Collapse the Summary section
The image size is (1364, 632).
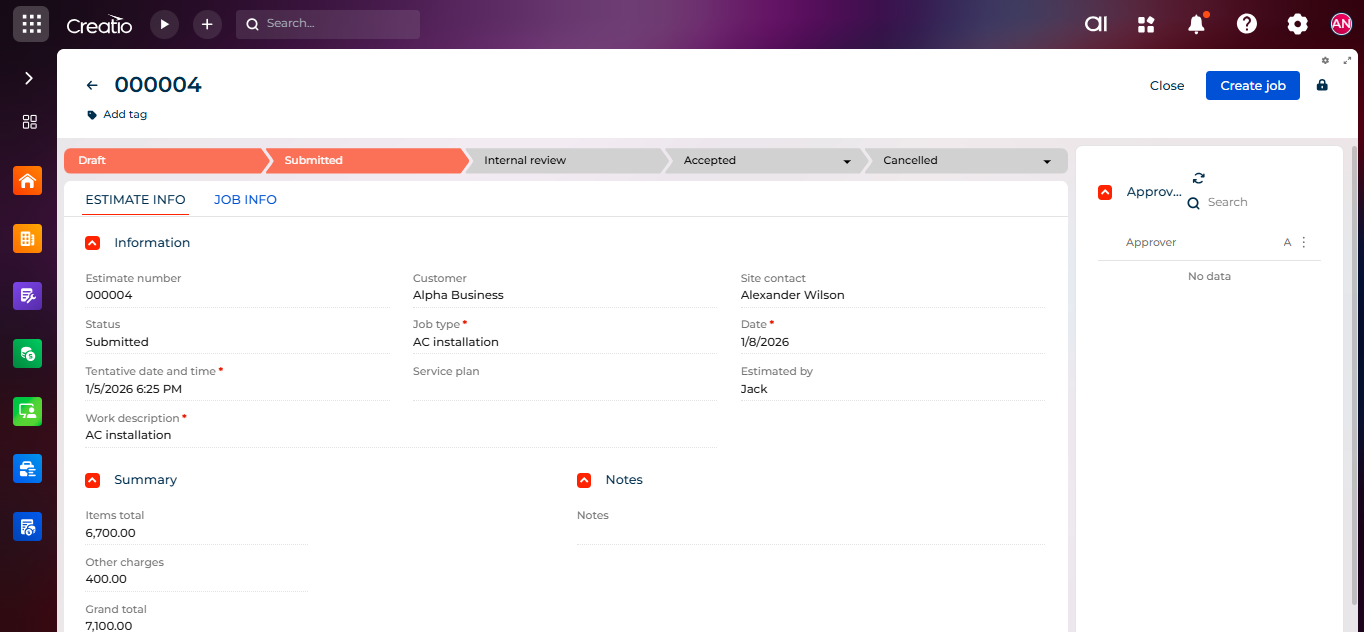pos(92,480)
